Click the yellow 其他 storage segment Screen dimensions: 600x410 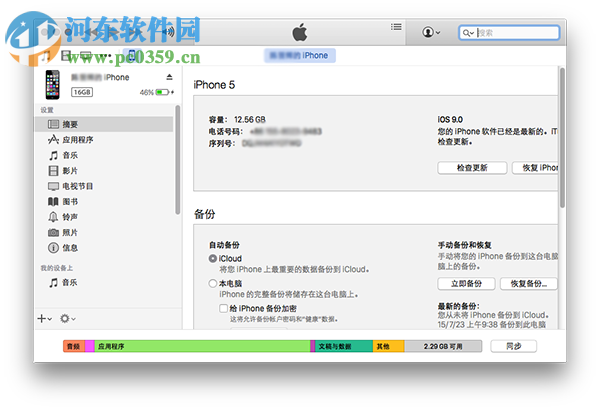(x=388, y=346)
